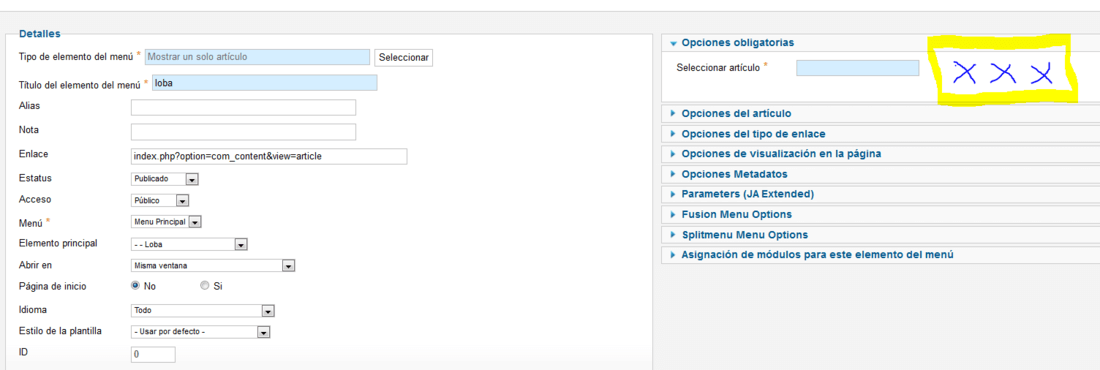Open the Acceso dropdown showing Público

(161, 201)
